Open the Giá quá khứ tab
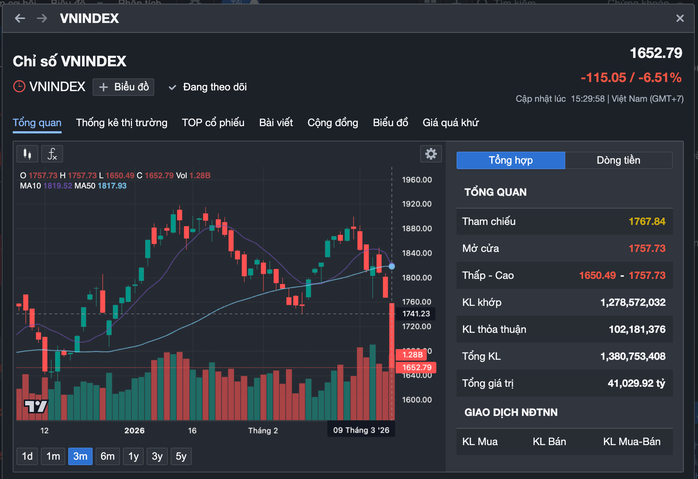The image size is (698, 479). pyautogui.click(x=451, y=123)
